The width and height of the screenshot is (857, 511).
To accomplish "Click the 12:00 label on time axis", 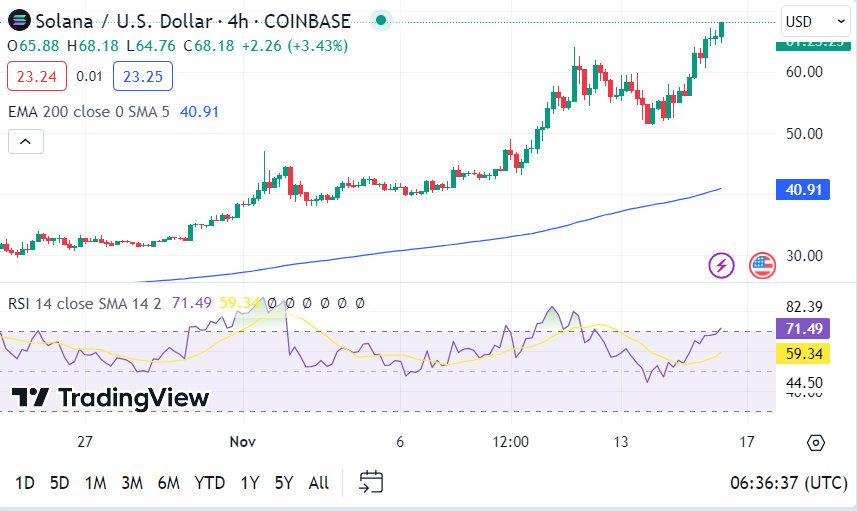I will tap(510, 442).
